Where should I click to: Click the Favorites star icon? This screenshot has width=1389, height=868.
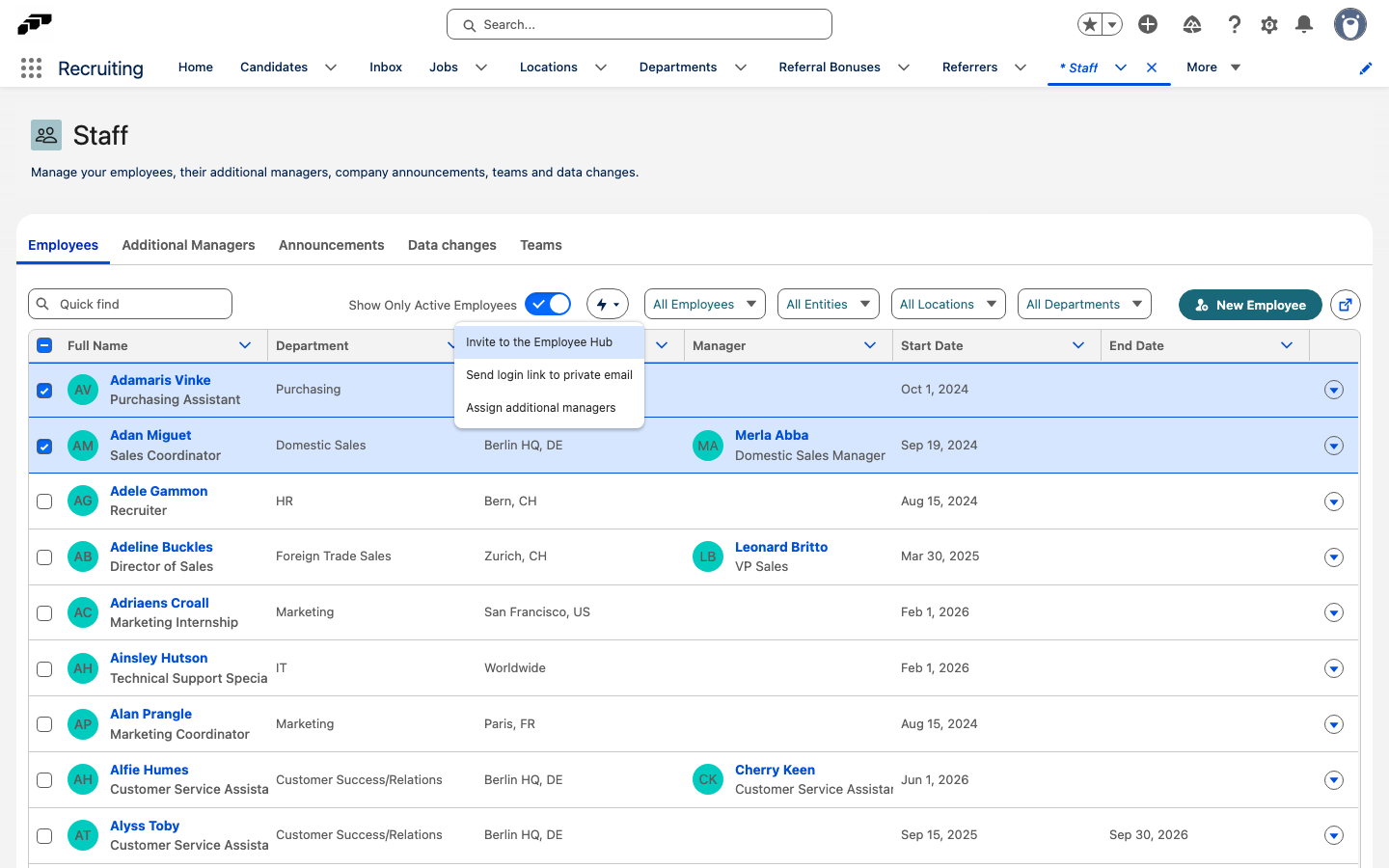[1090, 24]
